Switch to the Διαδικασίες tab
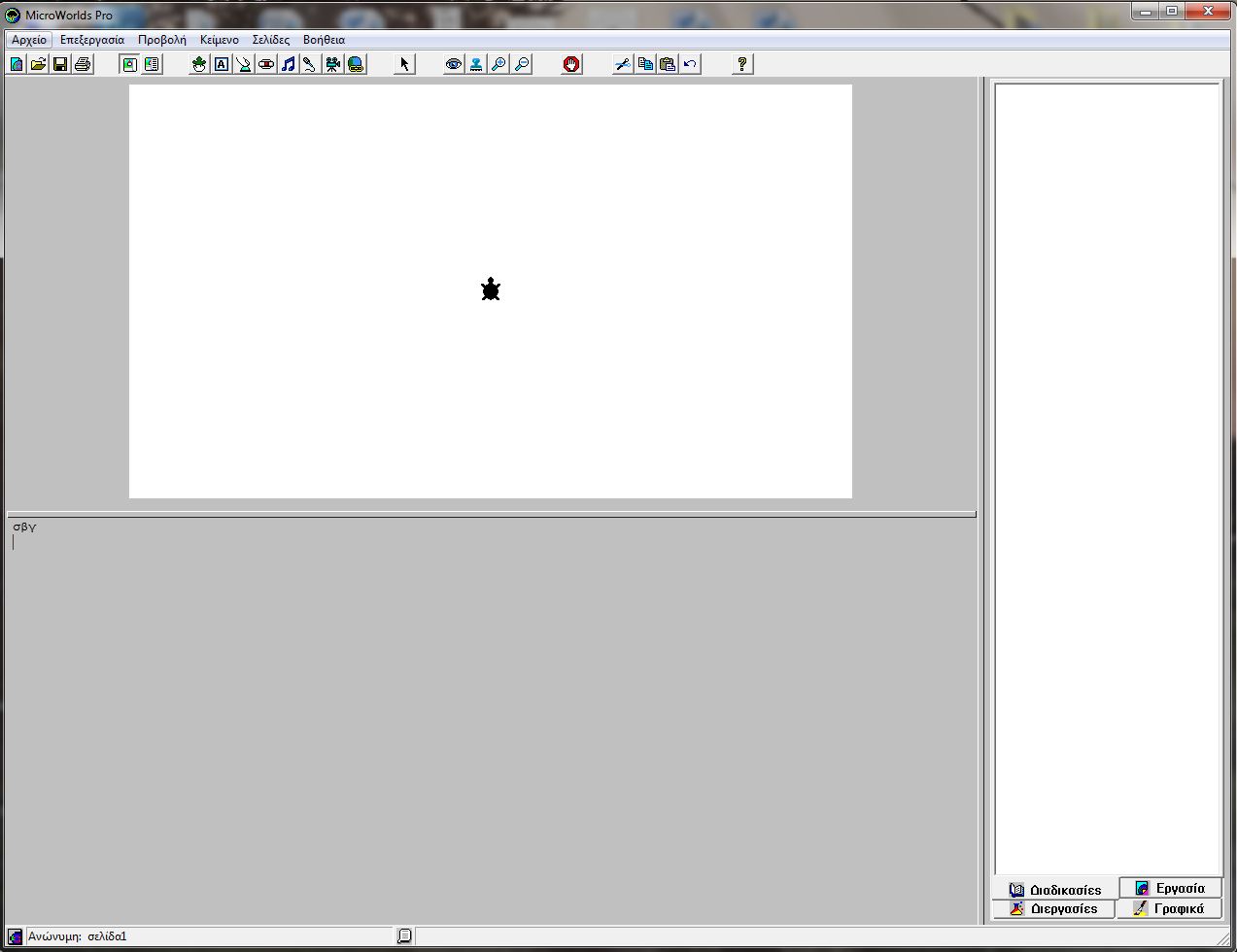Image resolution: width=1237 pixels, height=952 pixels. point(1055,889)
